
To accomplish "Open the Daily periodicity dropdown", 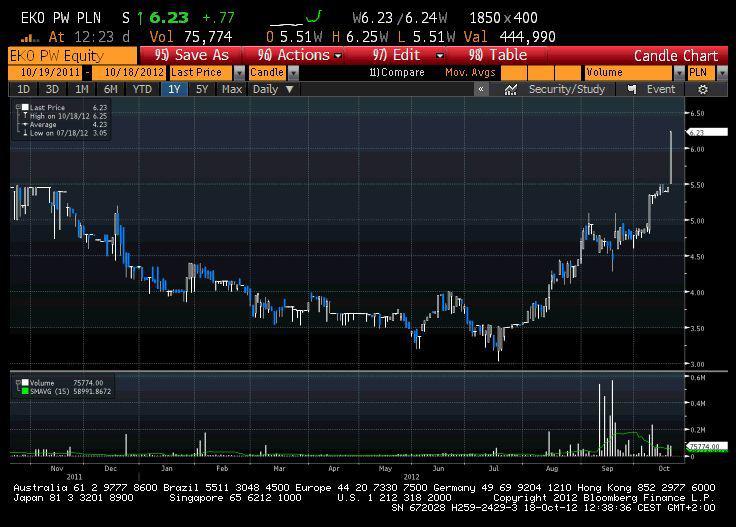I will [x=273, y=89].
